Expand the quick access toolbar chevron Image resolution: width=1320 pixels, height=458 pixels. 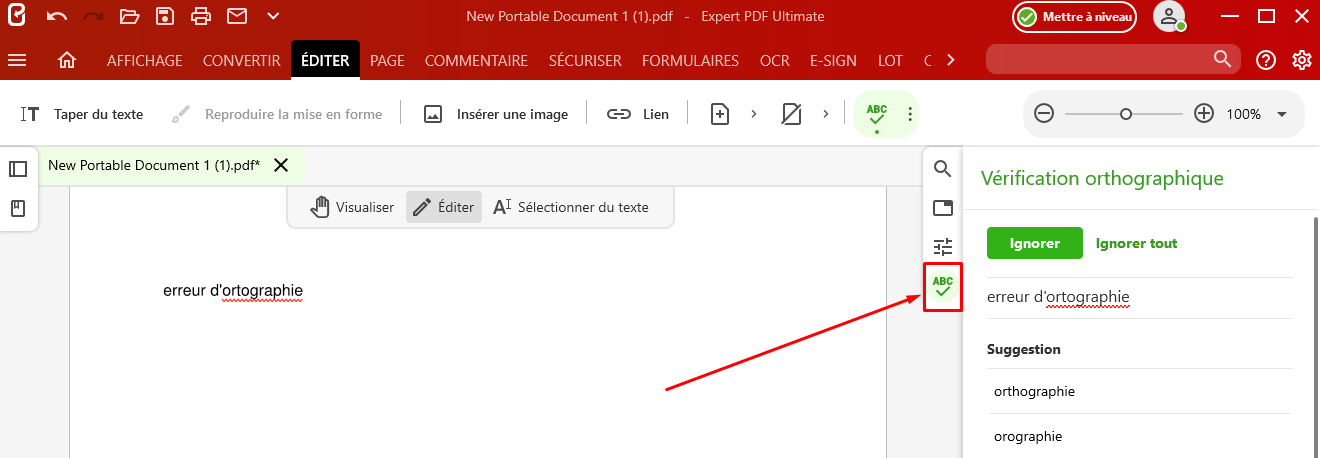[x=273, y=16]
